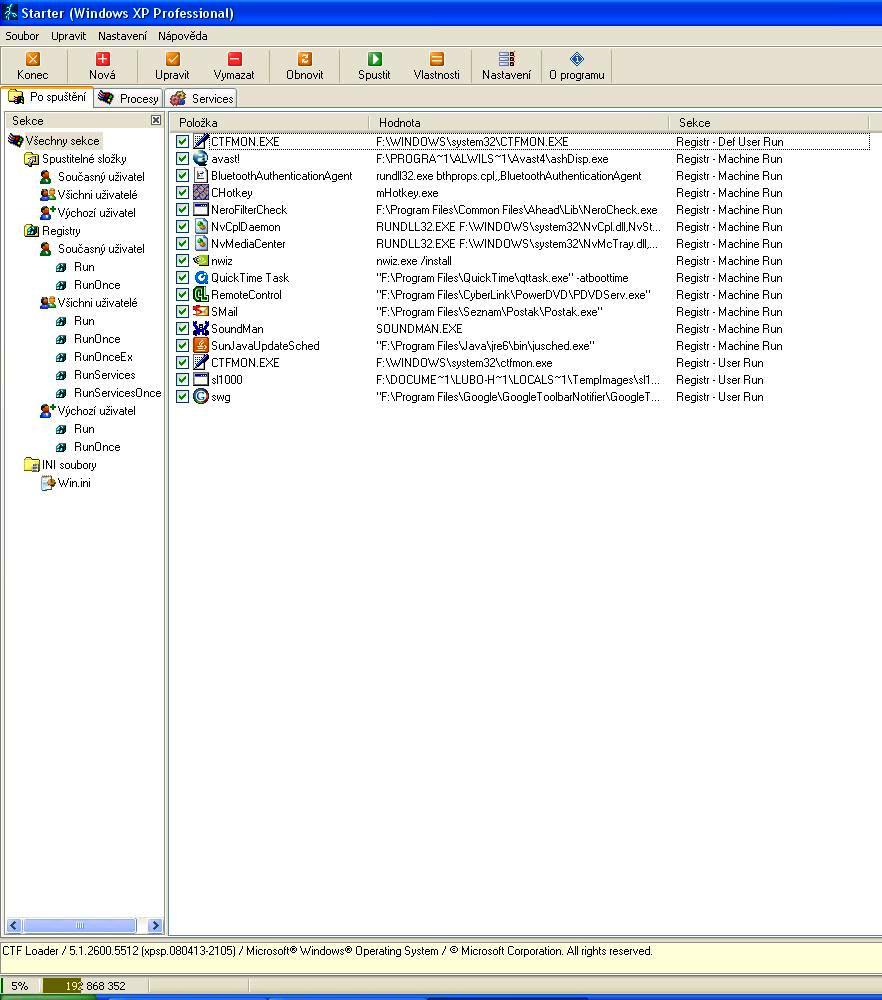Select the F:\WINDOWS\system32\ctfmon.exe value cell
882x1000 pixels.
(x=464, y=363)
